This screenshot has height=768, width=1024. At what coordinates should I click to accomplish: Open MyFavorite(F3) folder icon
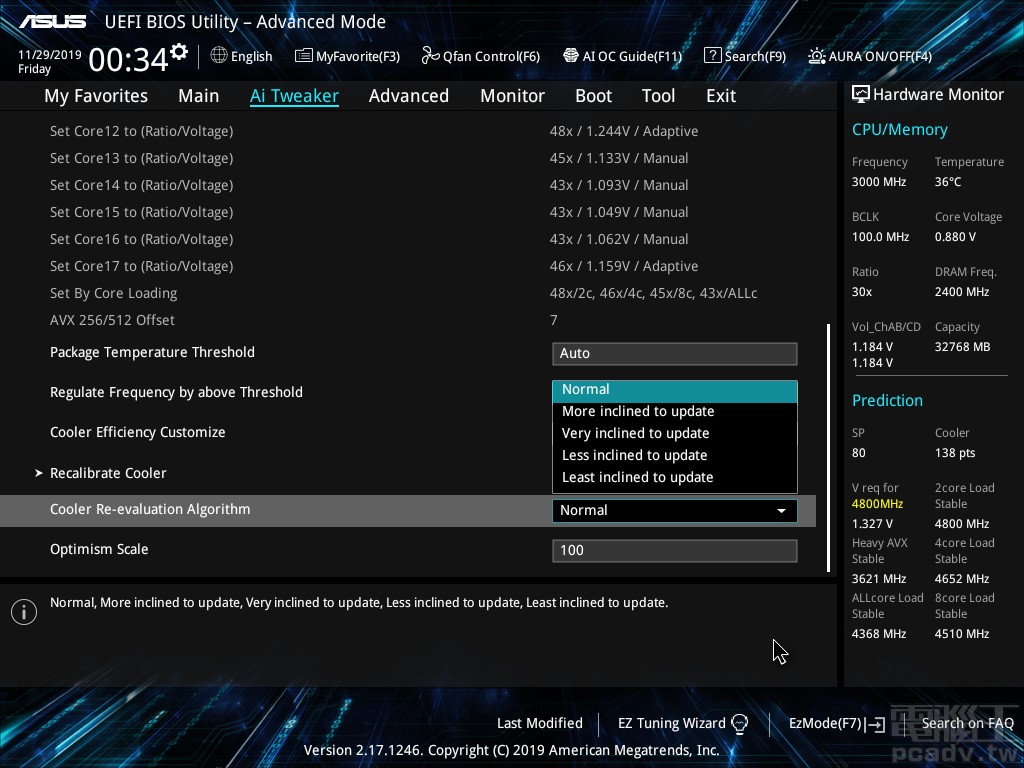pos(303,56)
